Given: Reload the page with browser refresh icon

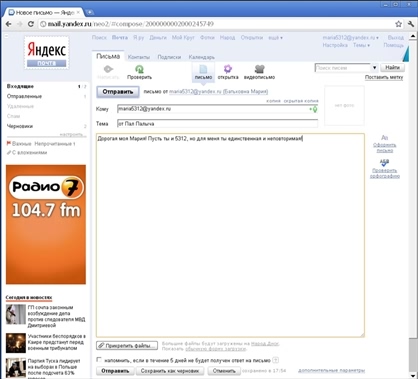Looking at the screenshot, I should tap(31, 24).
